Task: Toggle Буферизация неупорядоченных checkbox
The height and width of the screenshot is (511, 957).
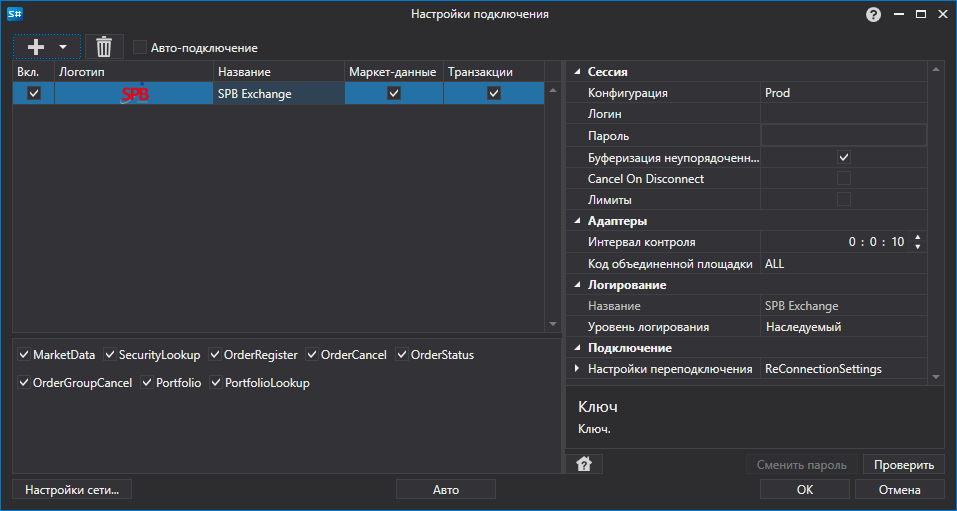Action: pyautogui.click(x=844, y=158)
